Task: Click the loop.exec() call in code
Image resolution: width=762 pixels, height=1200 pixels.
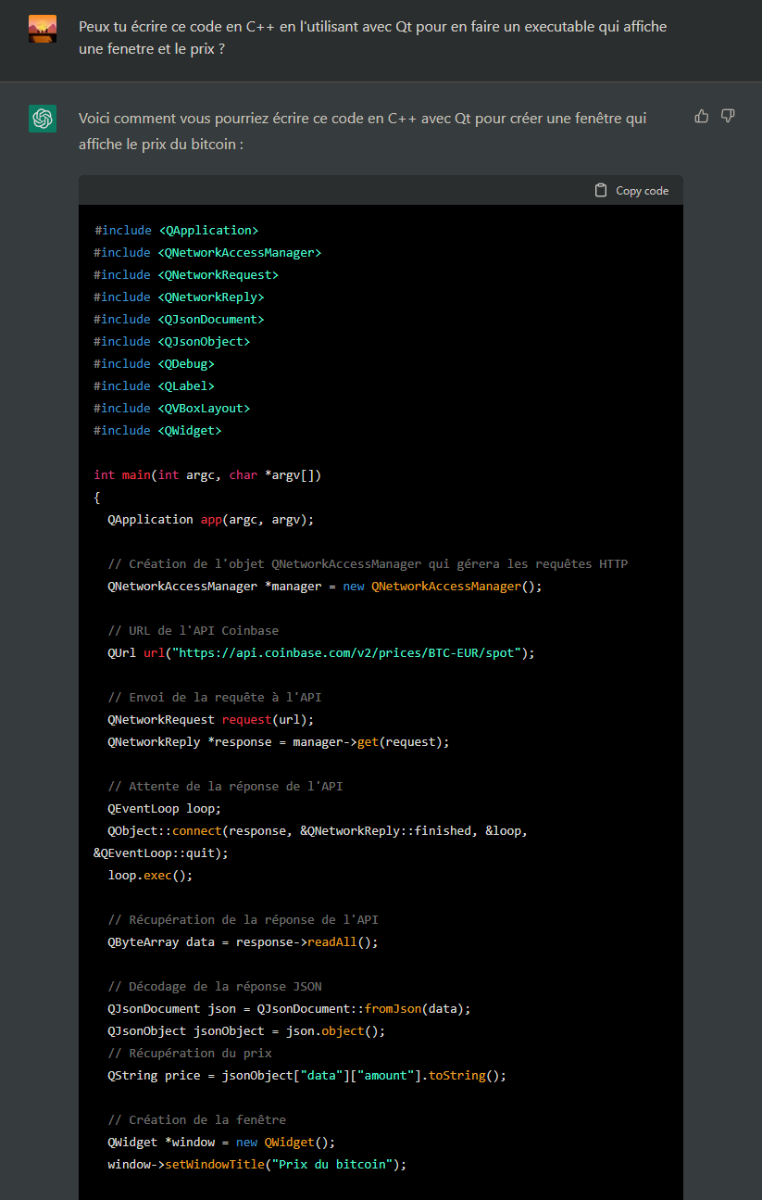Action: point(150,875)
